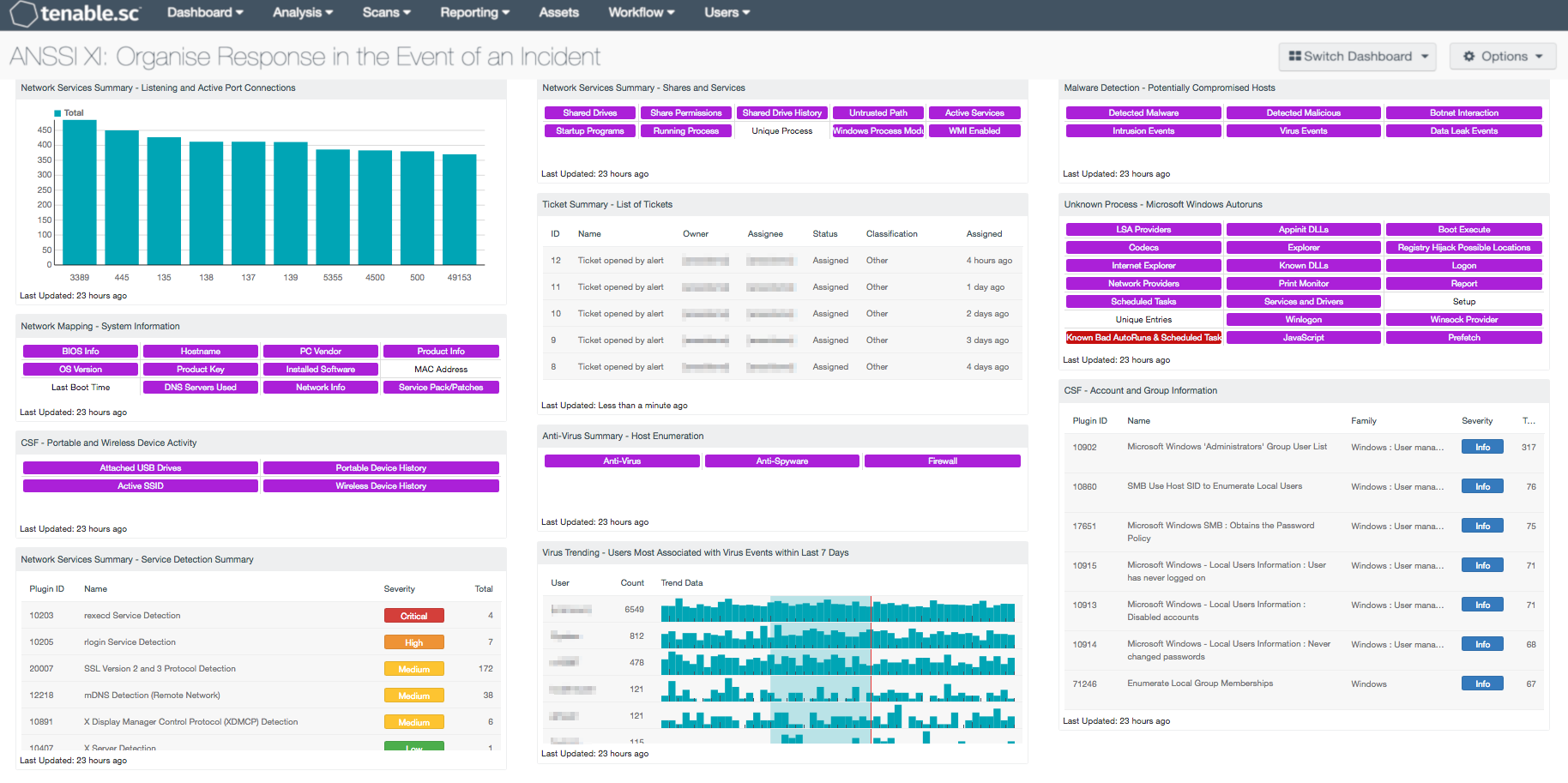Click the red Known Bad AutoRuns indicator
The width and height of the screenshot is (1568, 783).
[x=1143, y=338]
